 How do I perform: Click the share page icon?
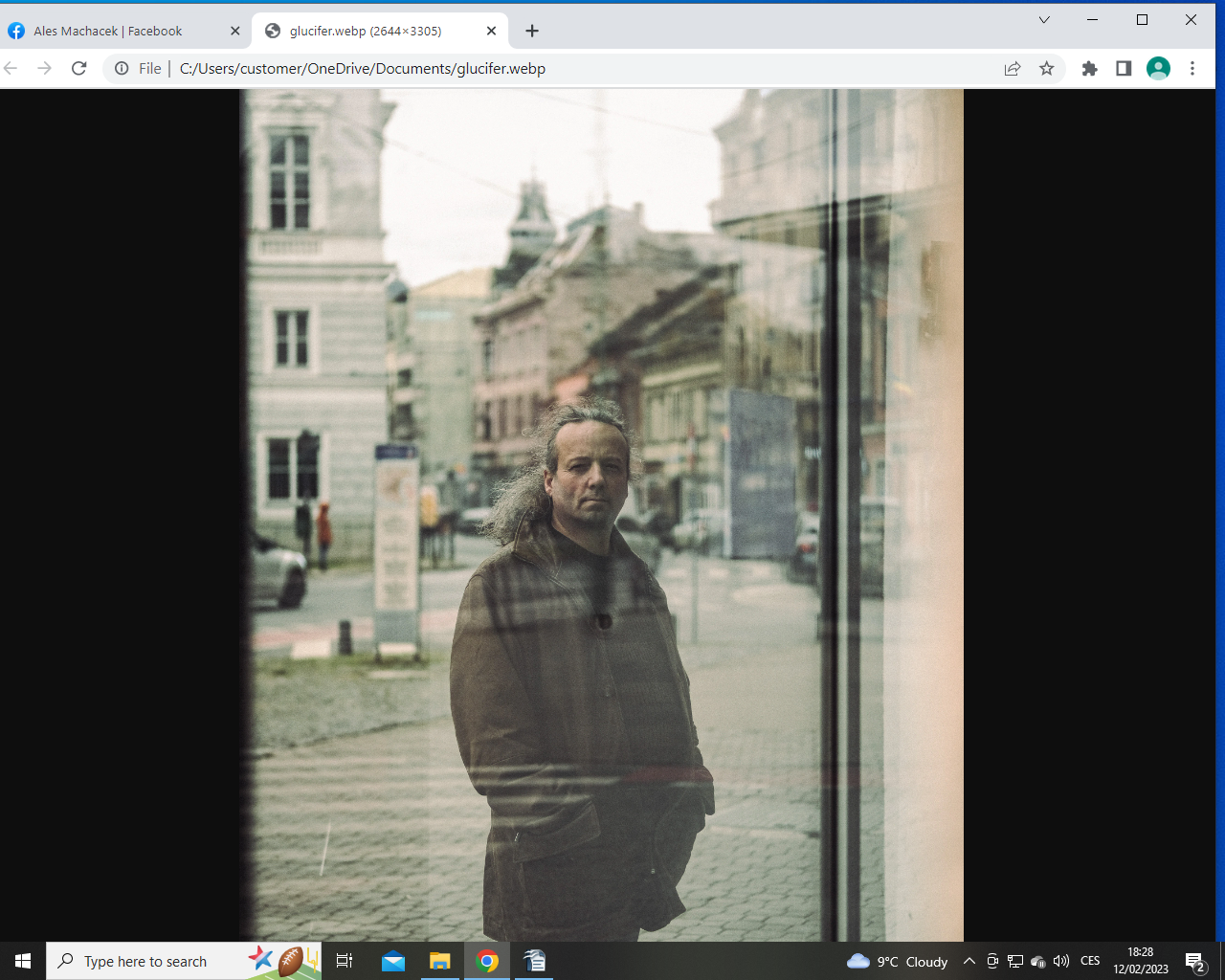point(1013,68)
